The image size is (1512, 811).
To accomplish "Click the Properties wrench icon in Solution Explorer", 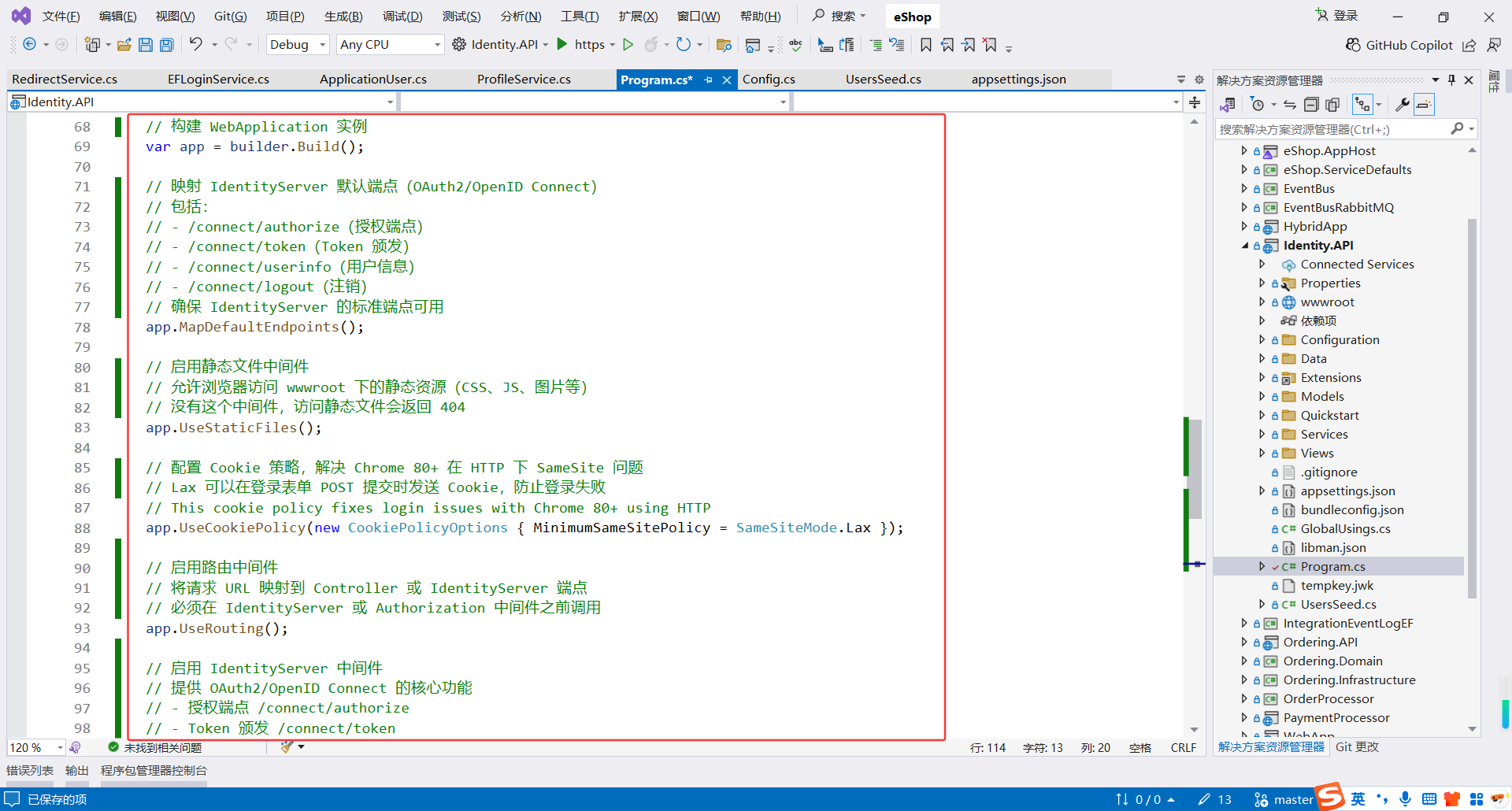I will [1403, 104].
